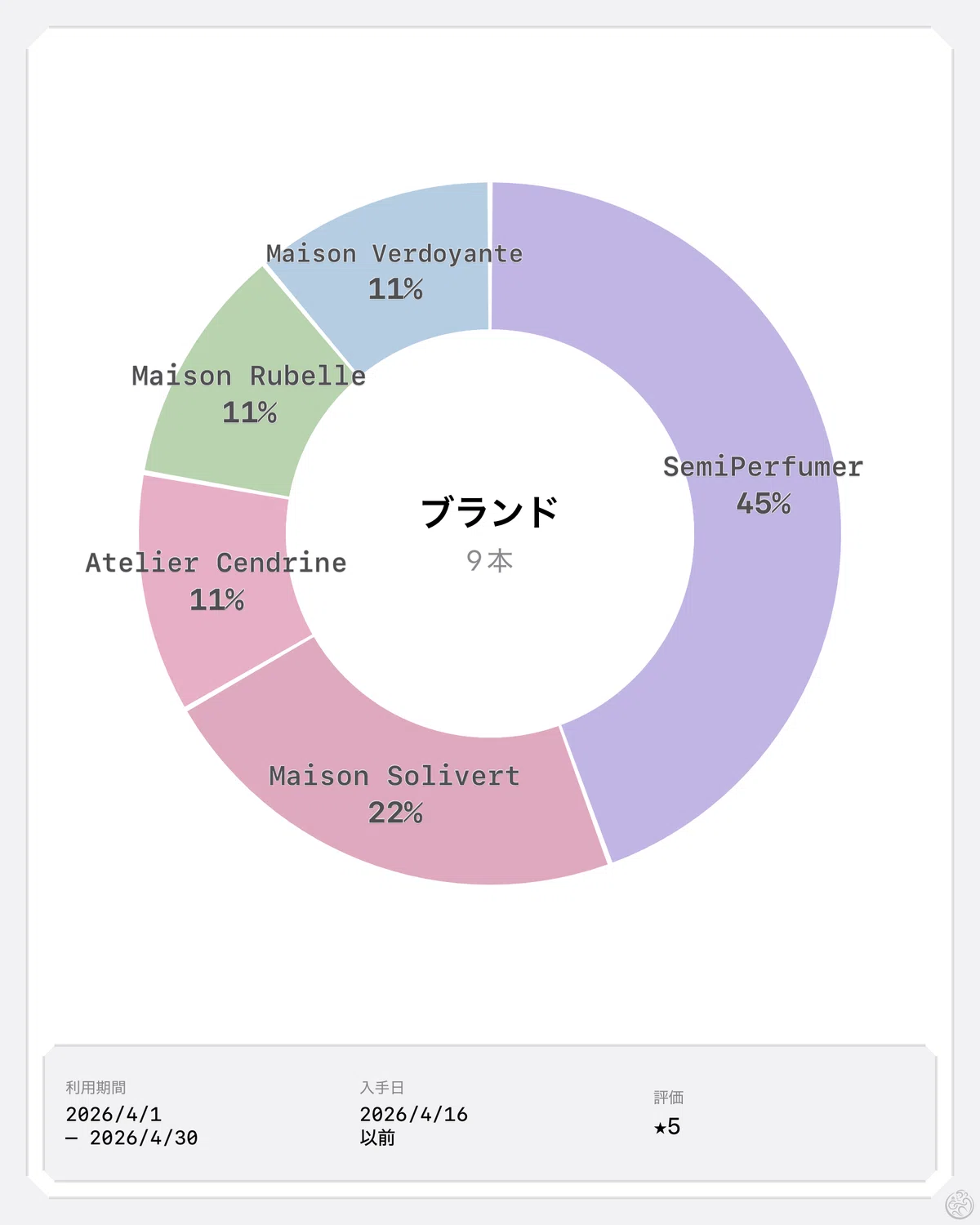Image resolution: width=980 pixels, height=1225 pixels.
Task: Tap the 45% percentage label
Action: [764, 503]
